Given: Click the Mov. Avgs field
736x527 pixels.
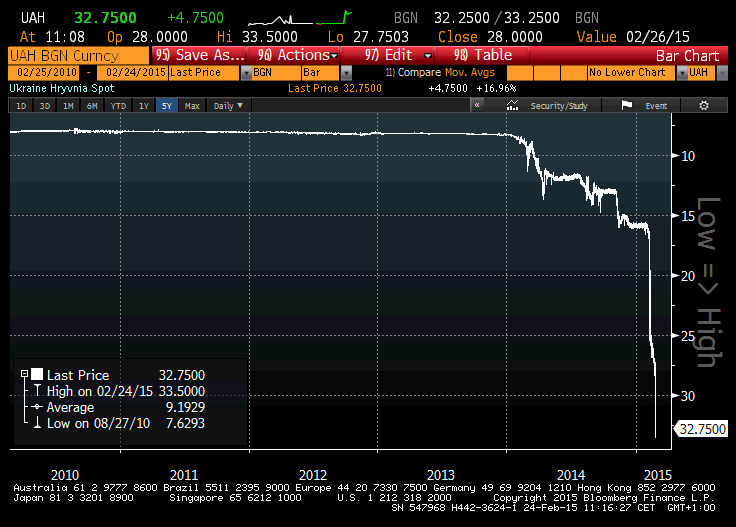Looking at the screenshot, I should point(470,73).
